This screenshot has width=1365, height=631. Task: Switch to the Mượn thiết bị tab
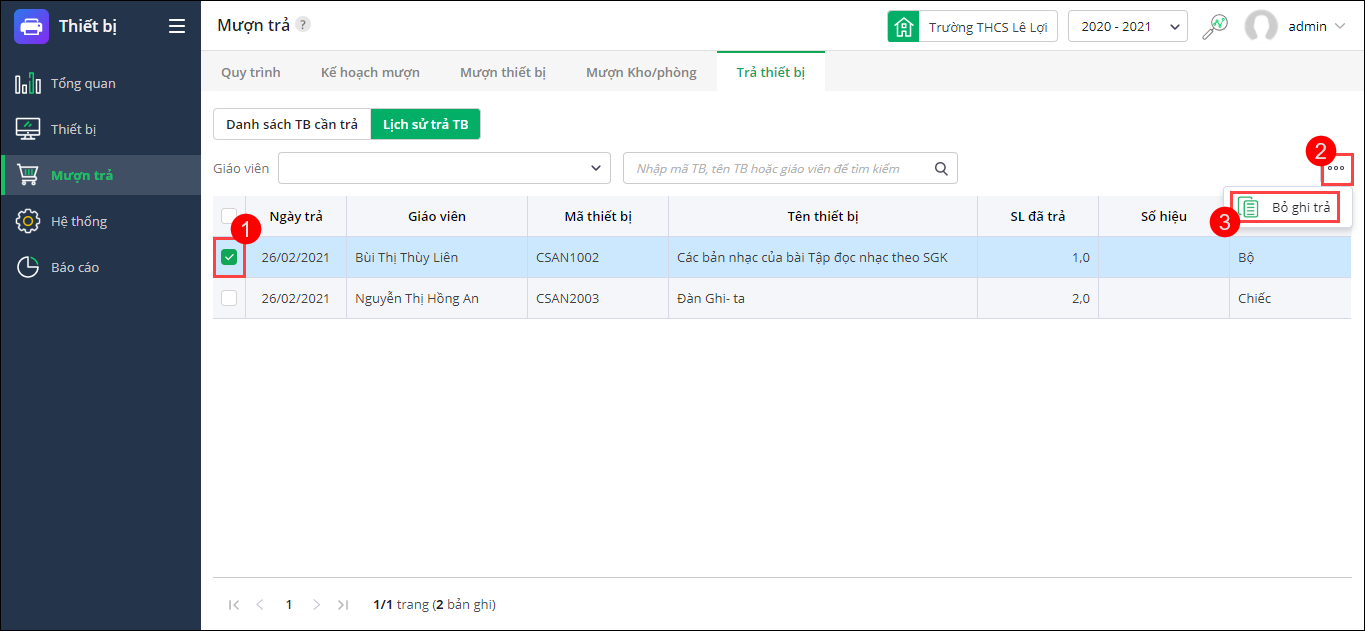click(x=503, y=72)
